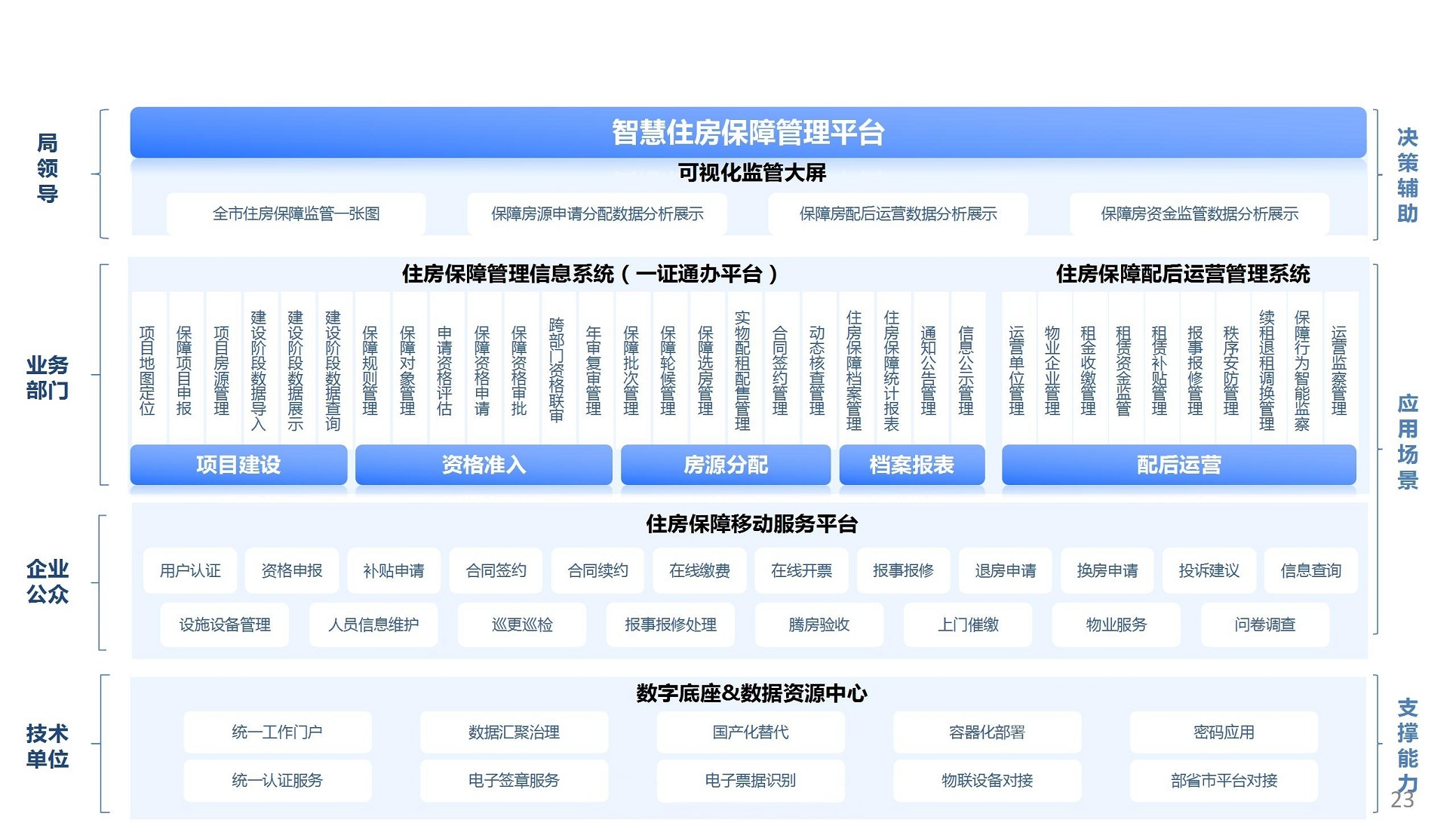Click the 档案报表 category bar
Viewport: 1456px width, 838px height.
click(911, 465)
